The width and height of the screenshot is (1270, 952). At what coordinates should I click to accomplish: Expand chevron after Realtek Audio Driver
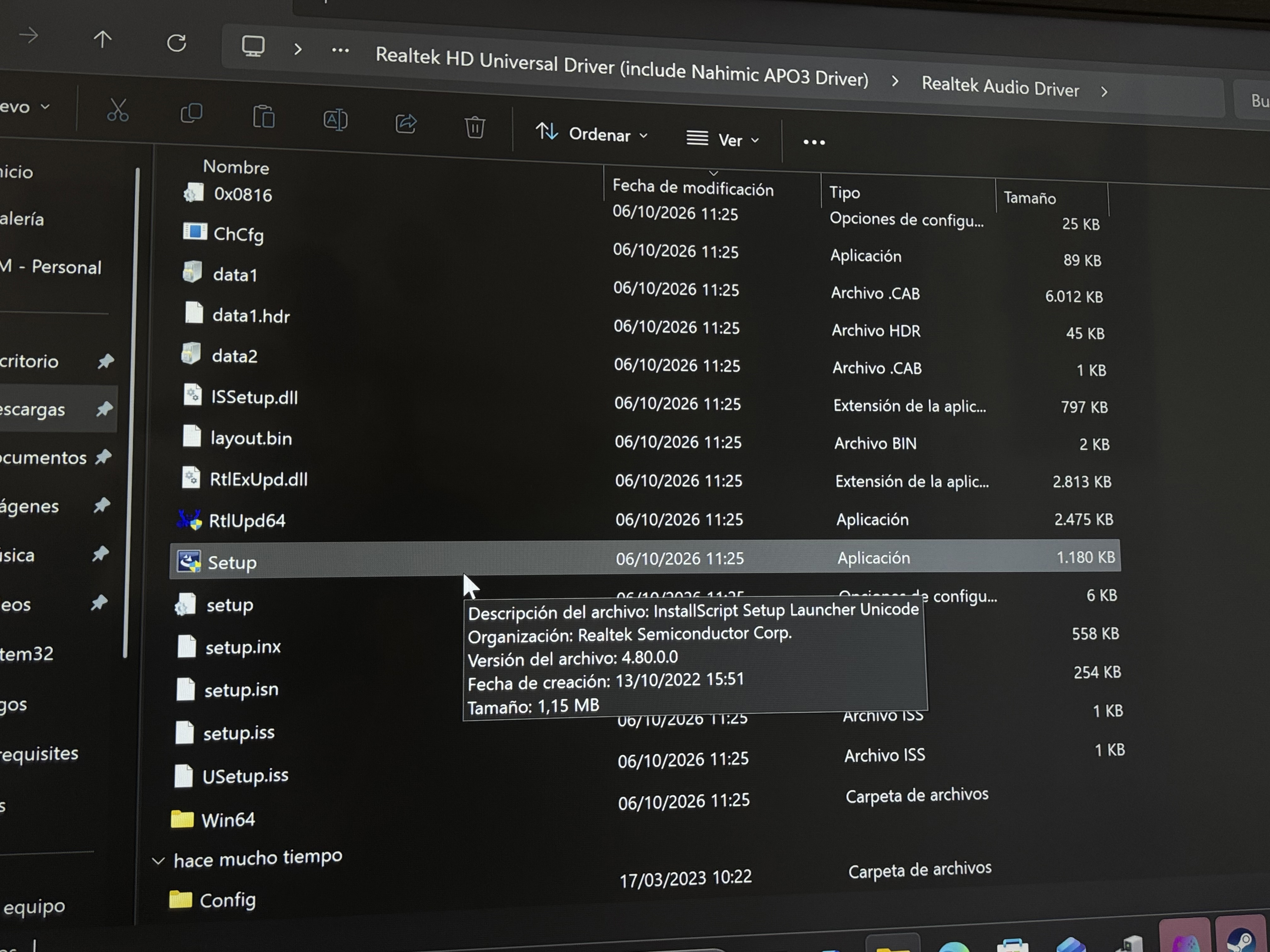[1104, 92]
